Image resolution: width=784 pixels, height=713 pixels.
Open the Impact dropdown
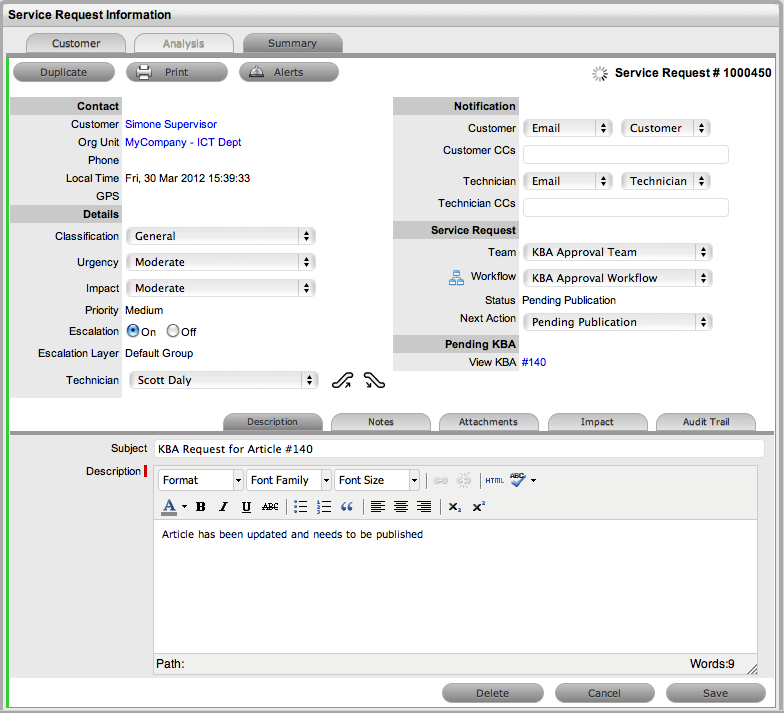point(220,288)
